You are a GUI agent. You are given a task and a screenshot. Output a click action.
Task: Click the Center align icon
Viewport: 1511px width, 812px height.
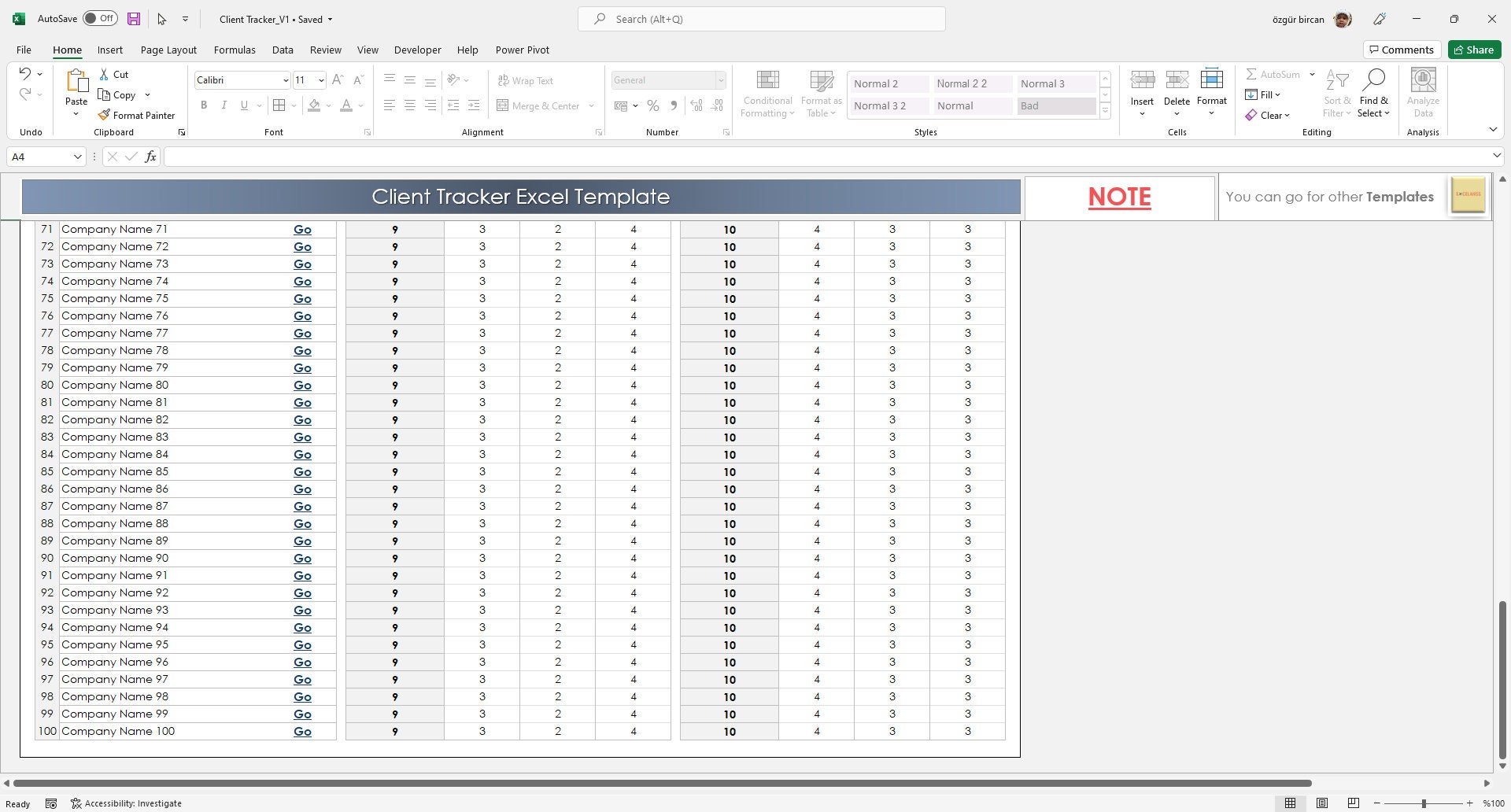click(409, 105)
